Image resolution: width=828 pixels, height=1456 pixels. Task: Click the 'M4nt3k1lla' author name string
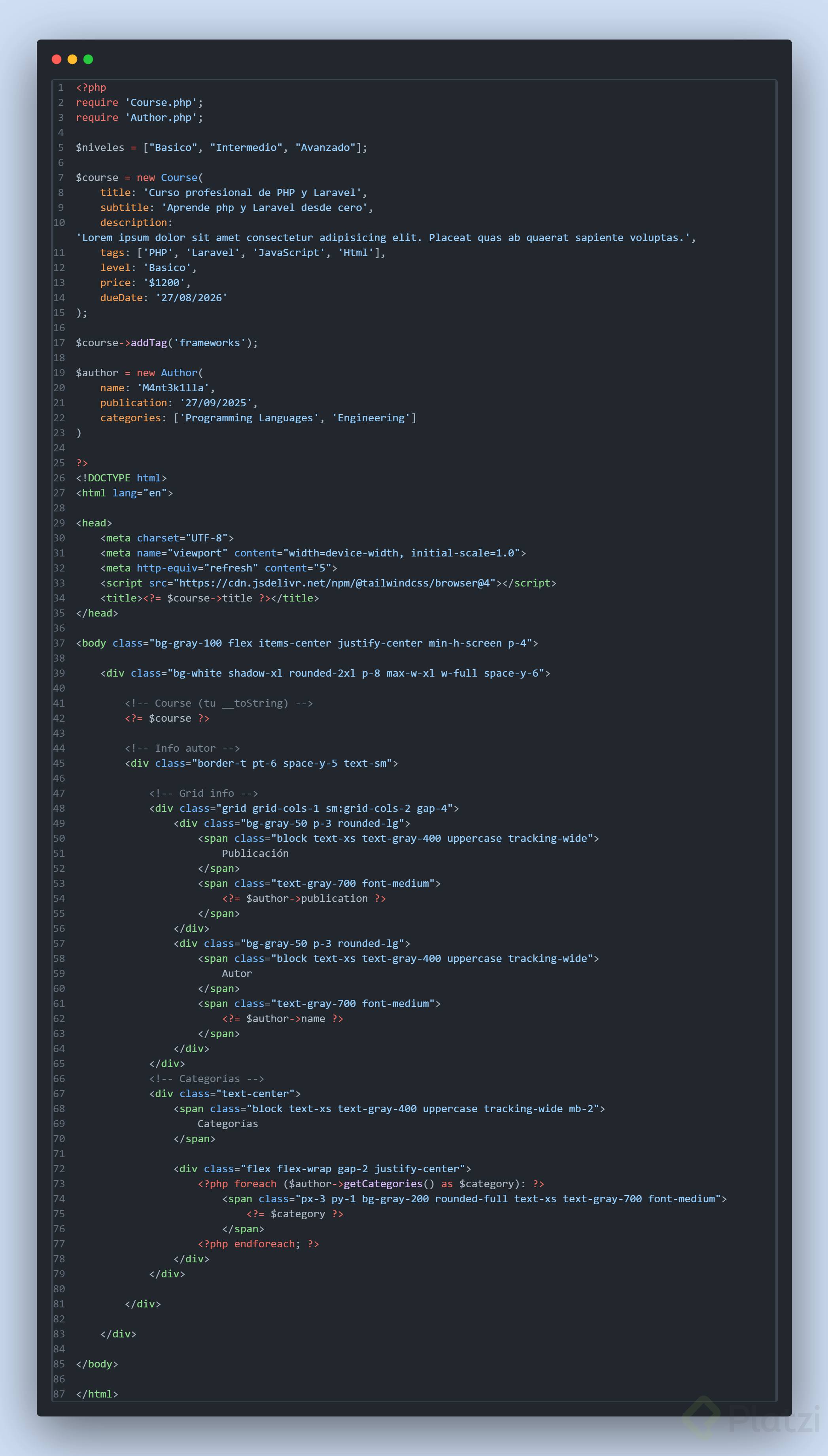click(173, 388)
